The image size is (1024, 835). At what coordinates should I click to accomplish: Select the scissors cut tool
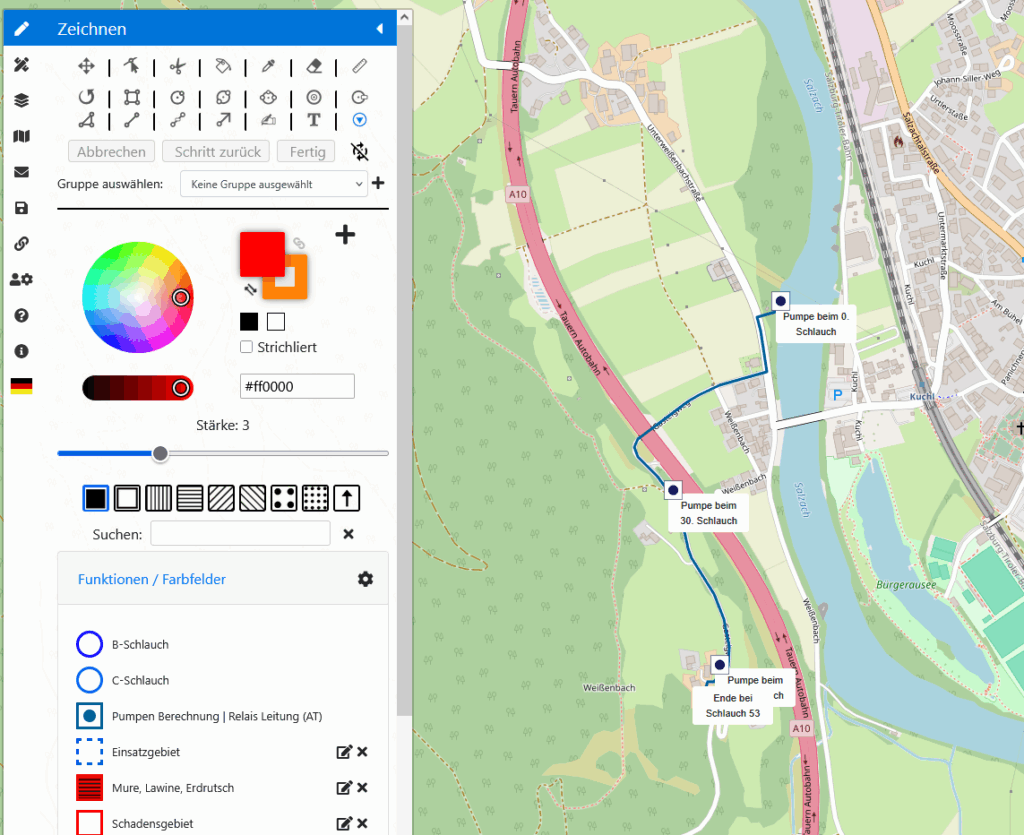click(x=178, y=66)
